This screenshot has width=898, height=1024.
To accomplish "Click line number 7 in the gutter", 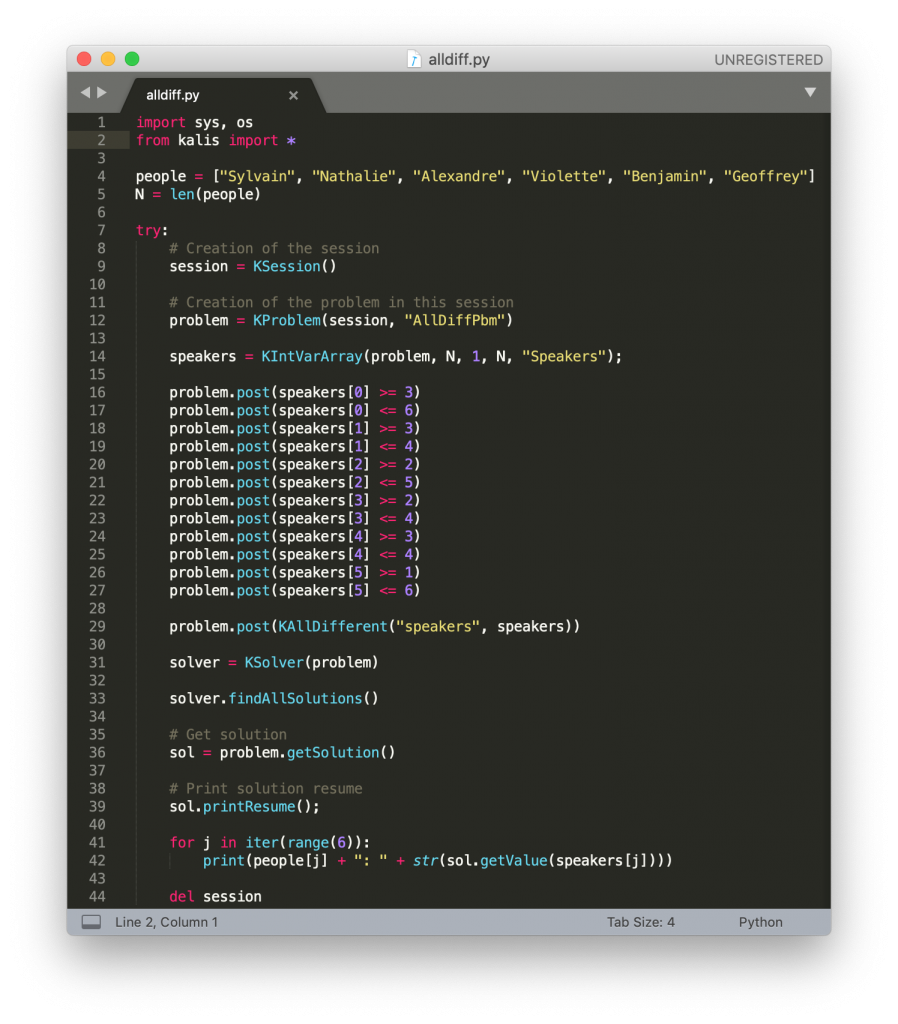I will pyautogui.click(x=101, y=230).
